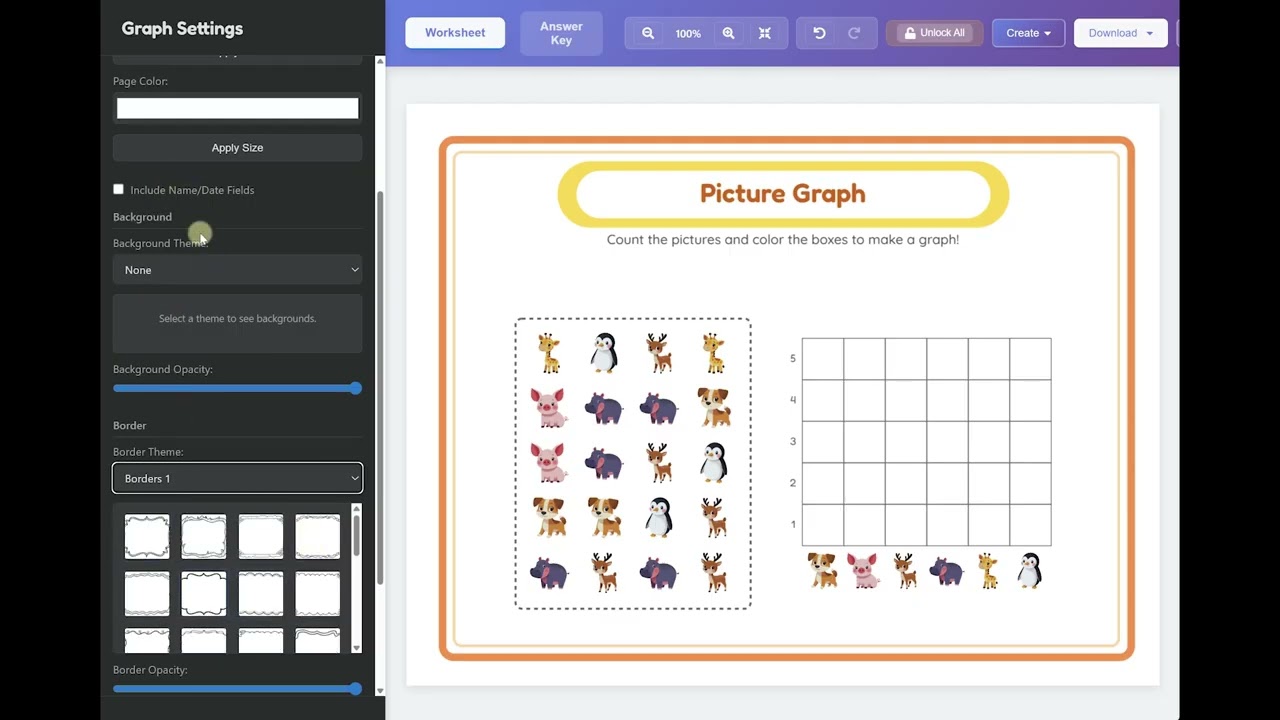Screen dimensions: 1280x720
Task: Click the Border section heading
Action: (x=129, y=425)
